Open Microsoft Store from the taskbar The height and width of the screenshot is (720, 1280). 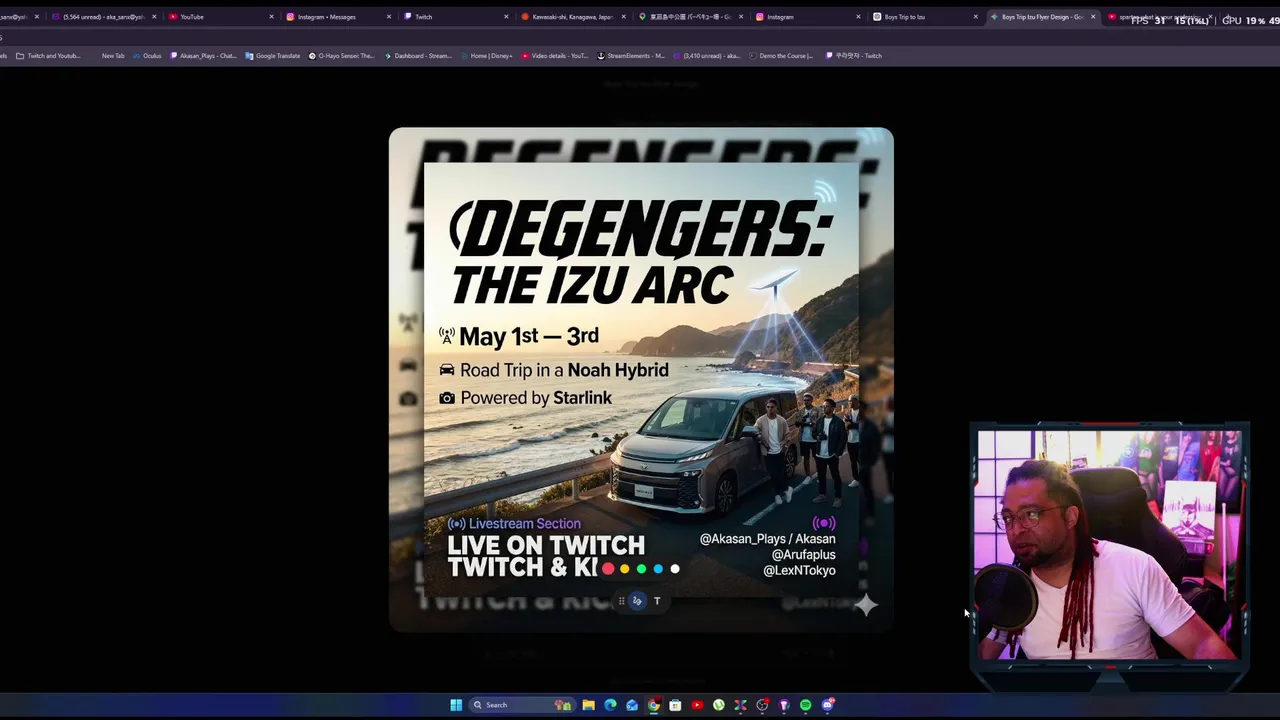[675, 705]
